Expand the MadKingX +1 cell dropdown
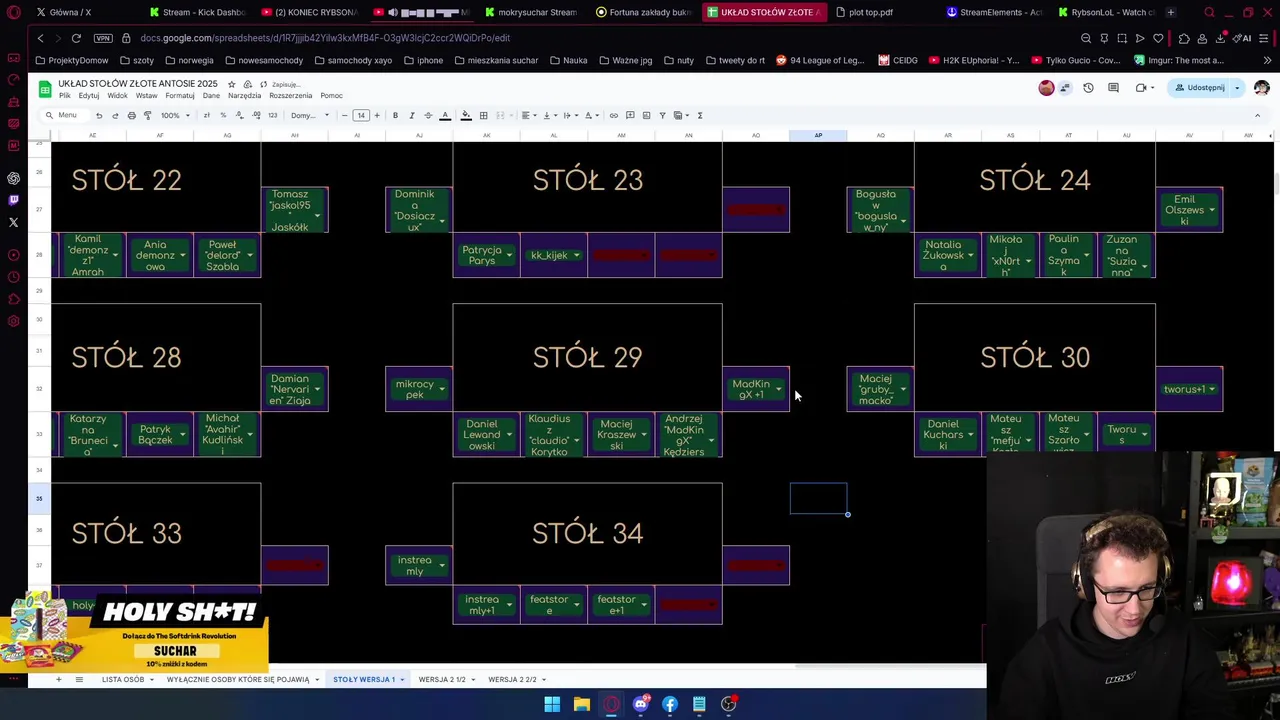1280x720 pixels. pyautogui.click(x=778, y=389)
